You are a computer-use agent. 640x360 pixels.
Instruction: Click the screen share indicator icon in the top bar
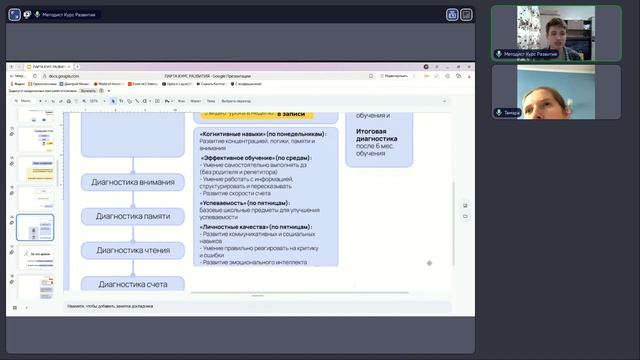27,15
